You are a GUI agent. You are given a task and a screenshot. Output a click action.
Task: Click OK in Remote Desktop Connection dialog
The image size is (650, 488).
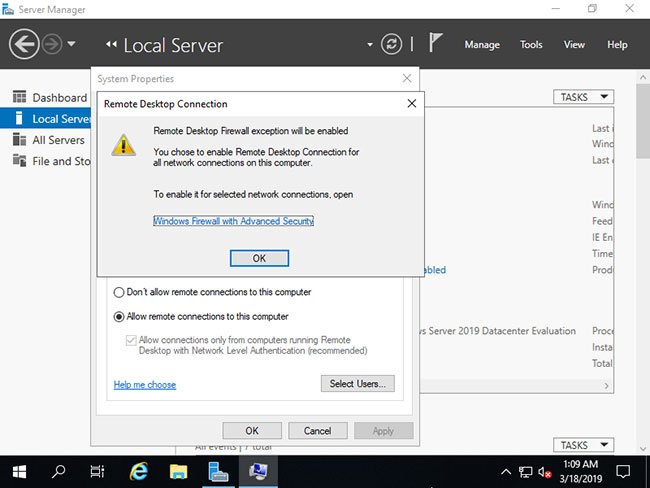coord(259,258)
